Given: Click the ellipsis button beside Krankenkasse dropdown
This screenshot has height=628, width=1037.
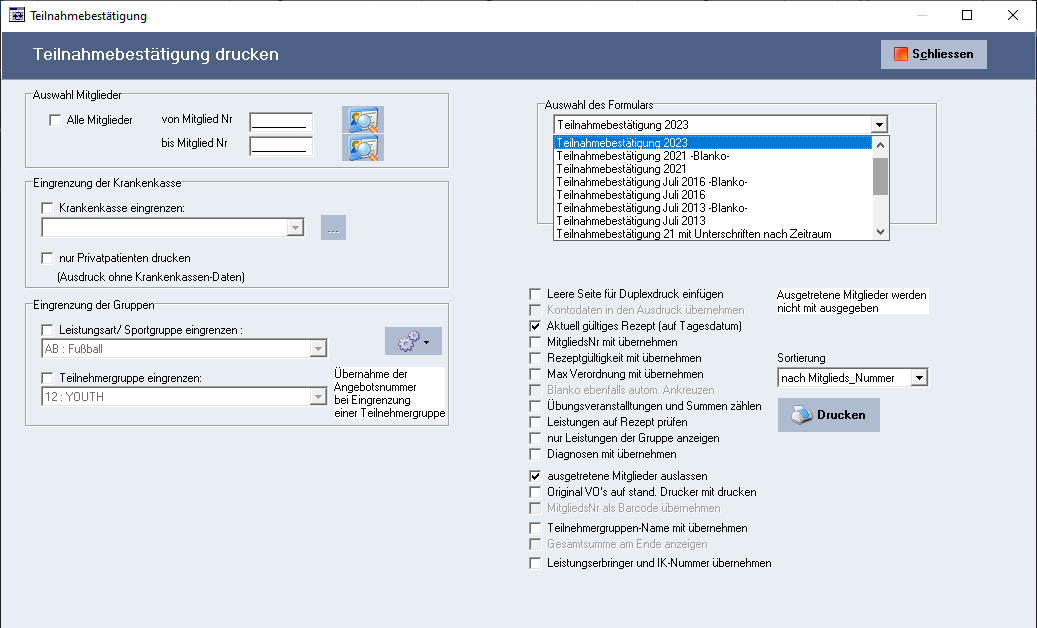Looking at the screenshot, I should [333, 228].
